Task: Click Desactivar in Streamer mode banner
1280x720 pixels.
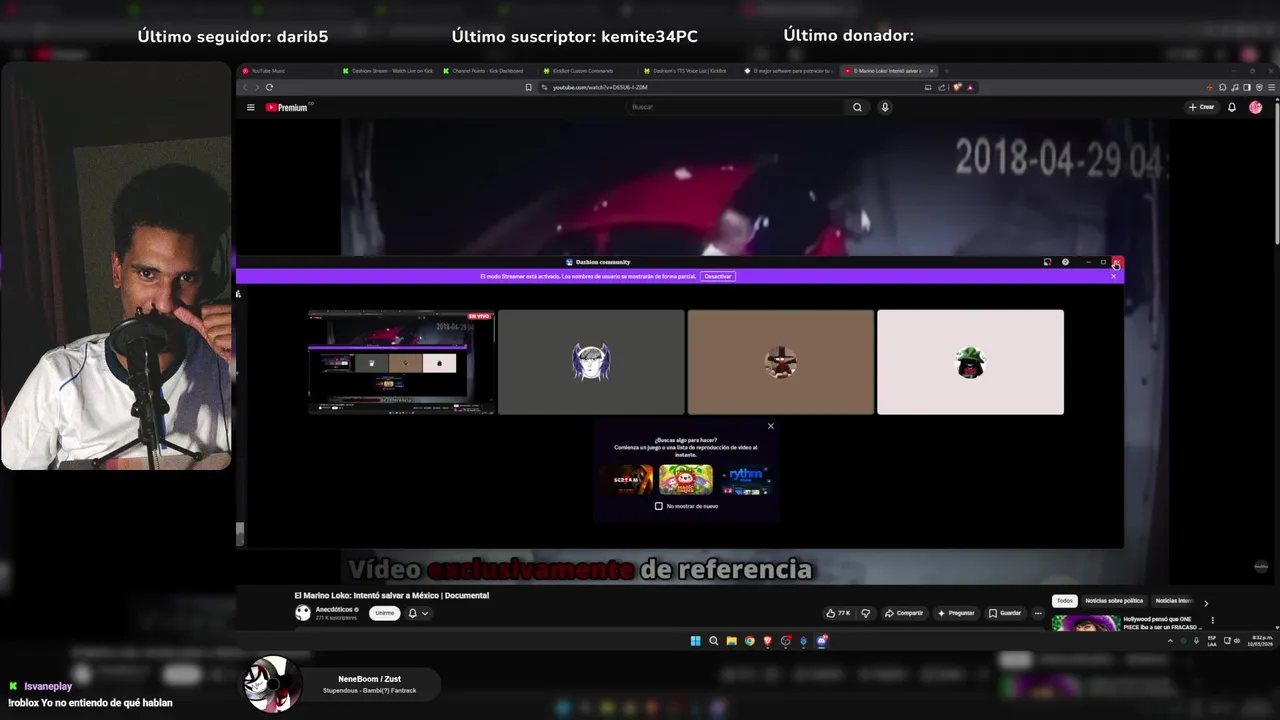Action: tap(718, 276)
